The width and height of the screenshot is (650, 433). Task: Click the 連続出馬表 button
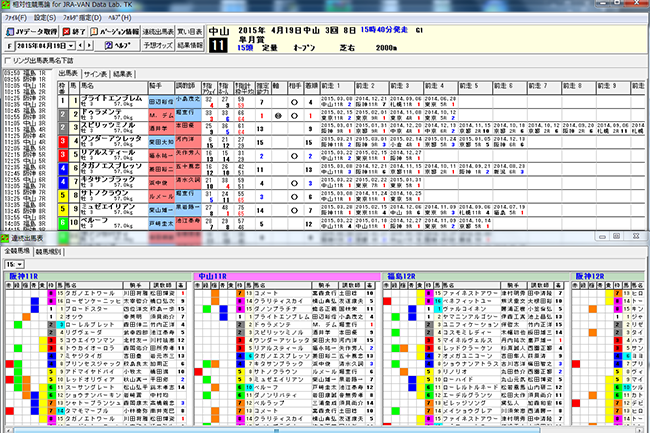tap(158, 31)
